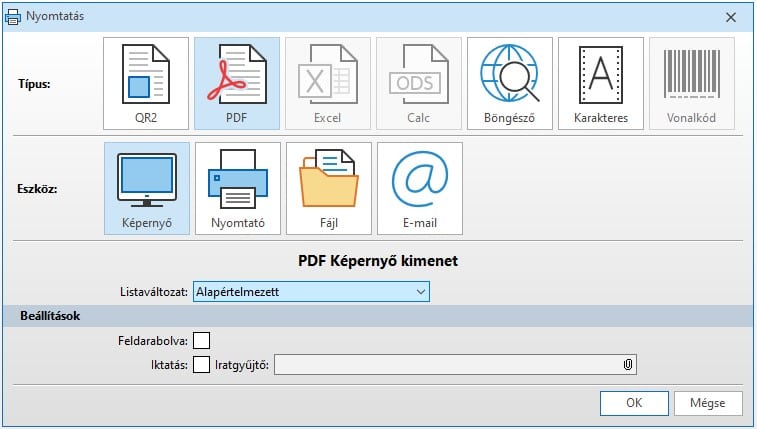
Task: Choose the PDF output type
Action: (x=236, y=84)
